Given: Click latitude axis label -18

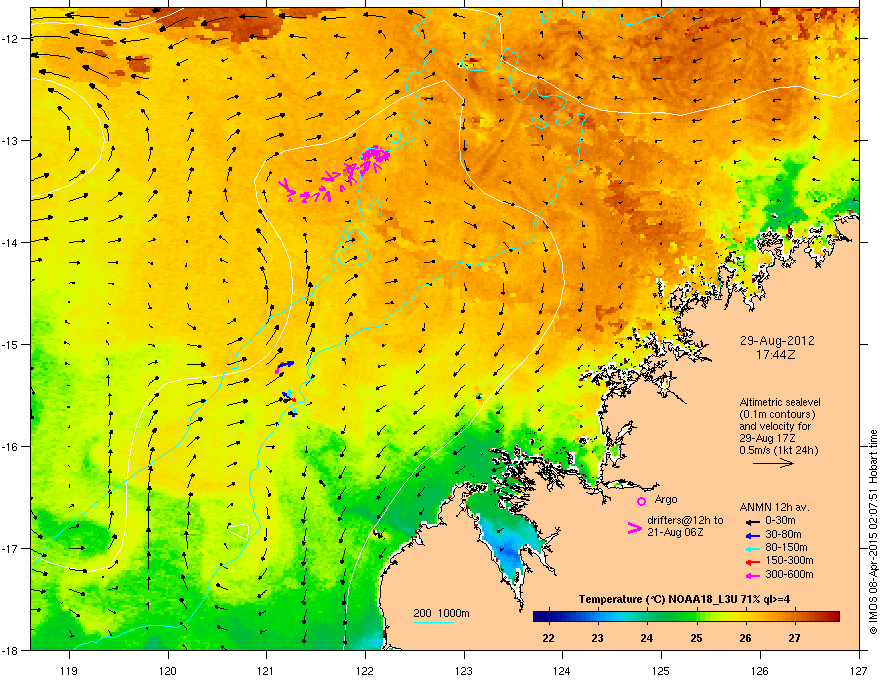Looking at the screenshot, I should tap(10, 650).
